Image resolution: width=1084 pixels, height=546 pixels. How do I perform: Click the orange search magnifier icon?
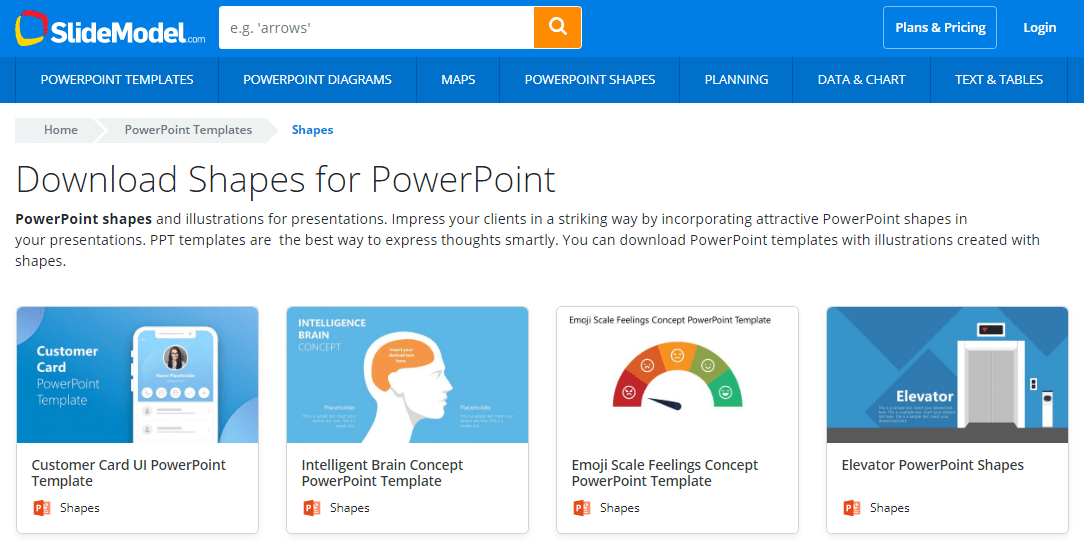click(x=557, y=28)
